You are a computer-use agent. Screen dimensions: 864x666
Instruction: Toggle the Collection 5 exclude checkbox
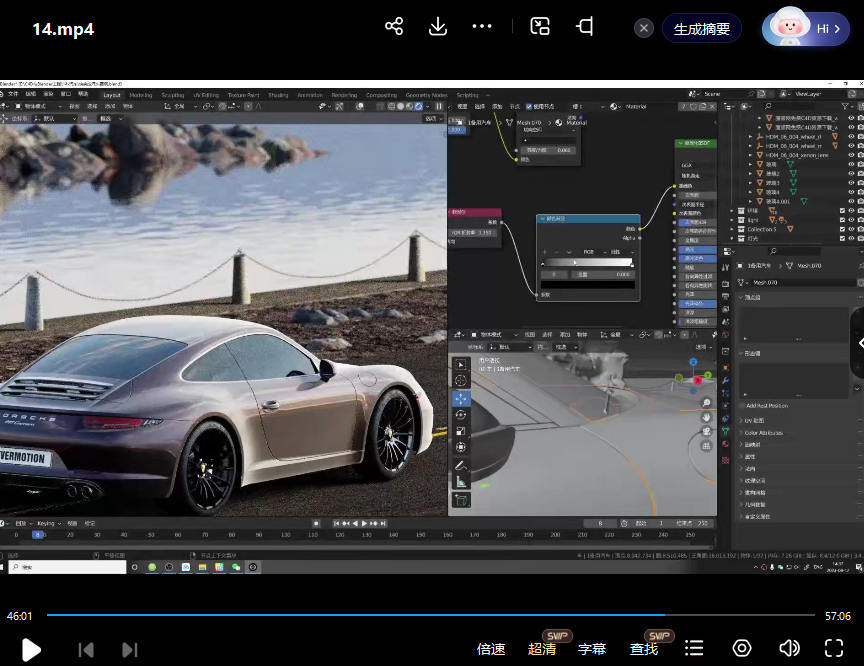841,229
